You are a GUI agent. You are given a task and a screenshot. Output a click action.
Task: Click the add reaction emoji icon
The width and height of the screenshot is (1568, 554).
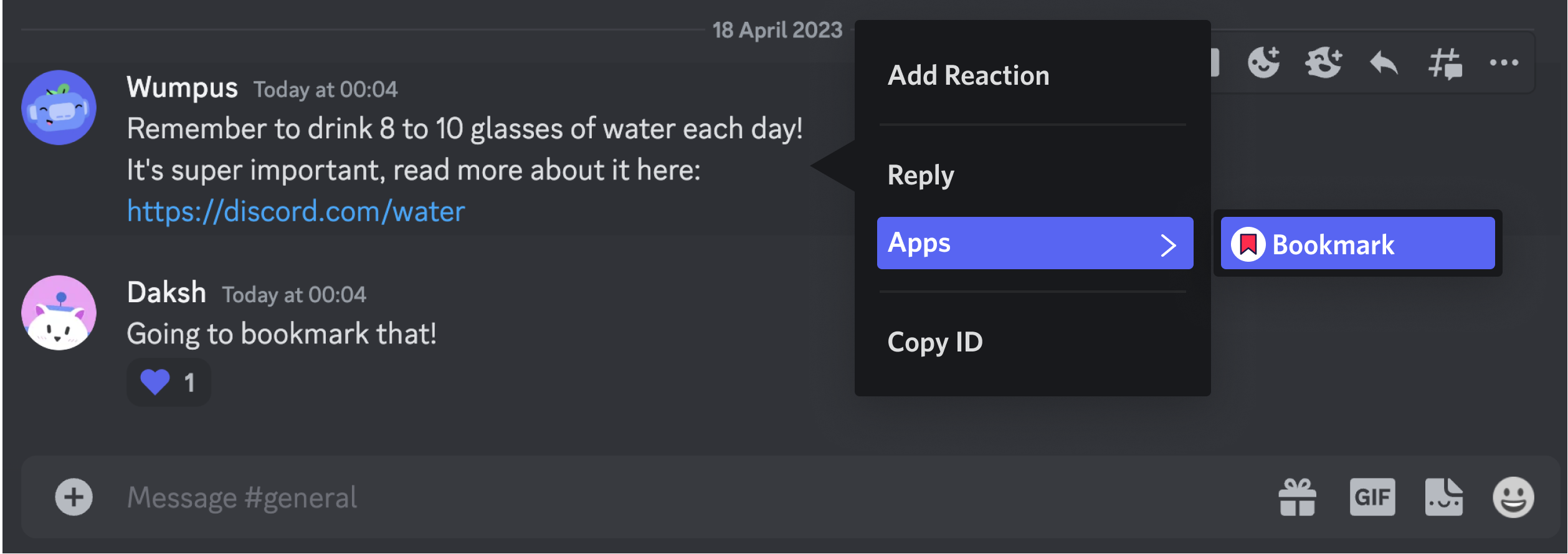pyautogui.click(x=1263, y=62)
